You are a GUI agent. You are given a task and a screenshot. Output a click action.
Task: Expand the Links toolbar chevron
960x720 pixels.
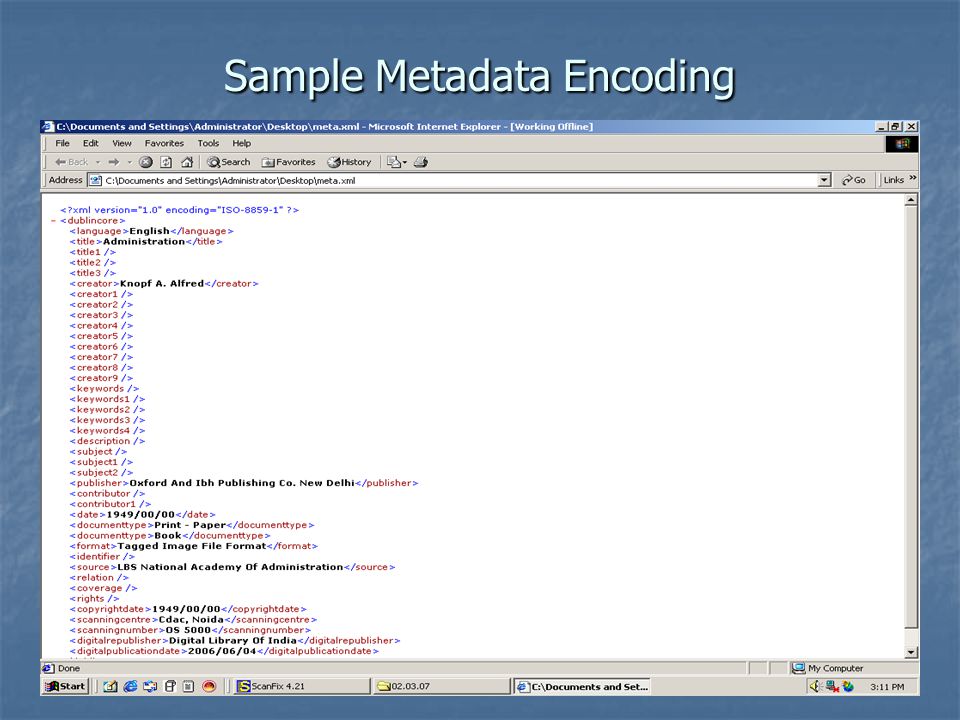point(913,178)
